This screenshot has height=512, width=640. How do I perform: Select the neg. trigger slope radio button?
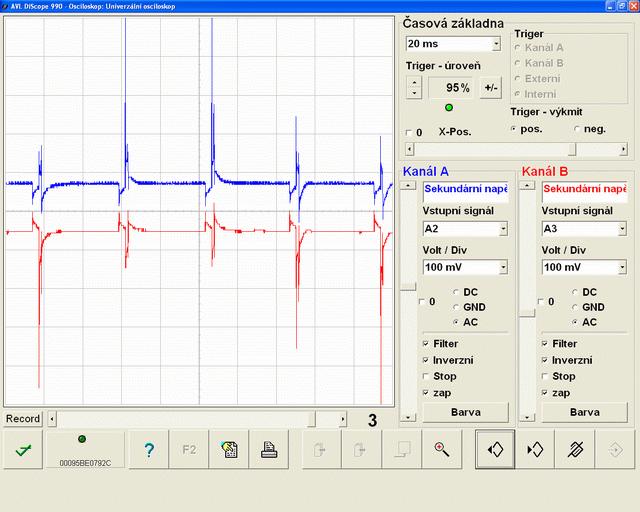tap(577, 129)
